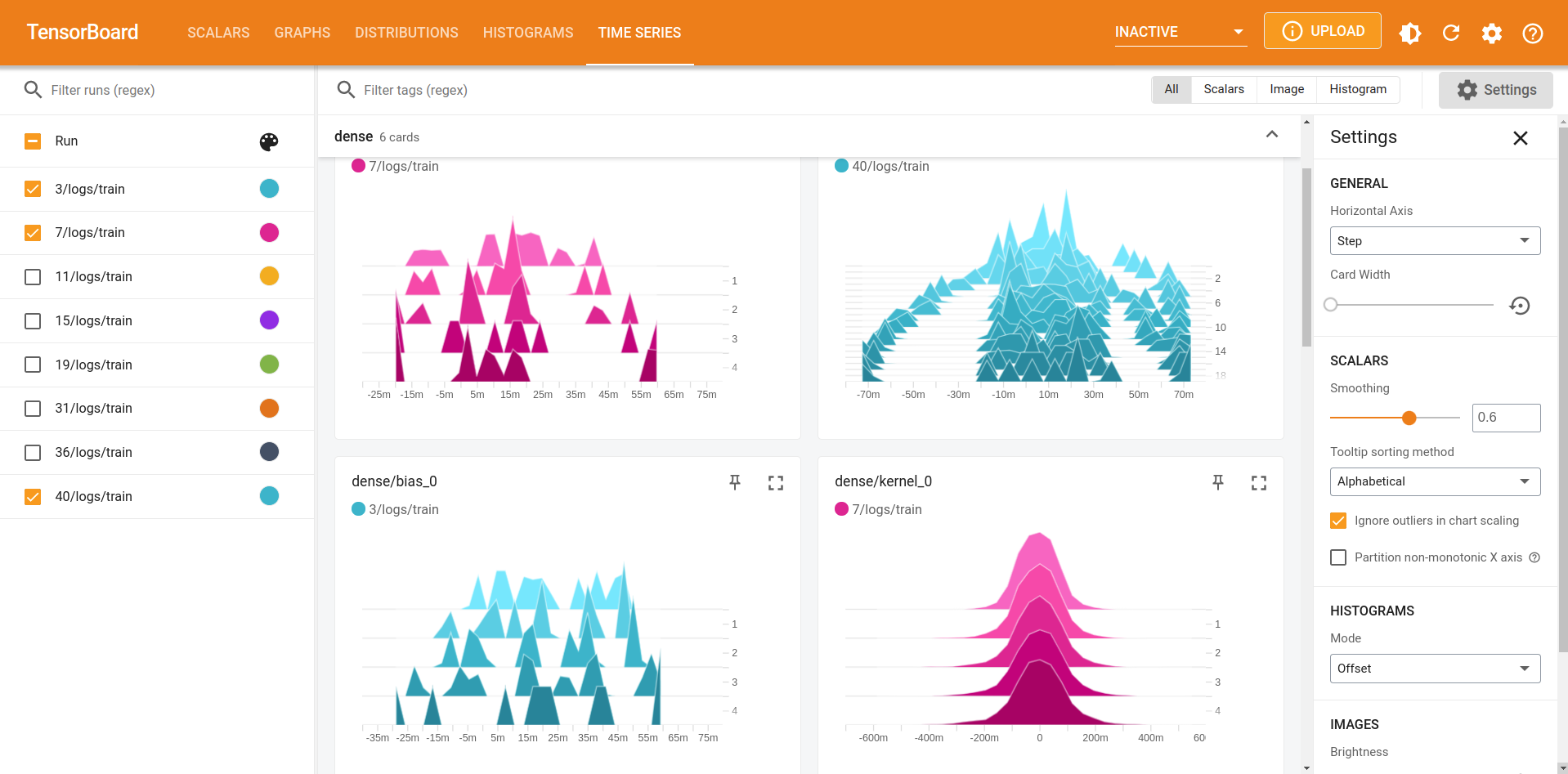Uncheck the 7/logs/train run

[x=33, y=233]
